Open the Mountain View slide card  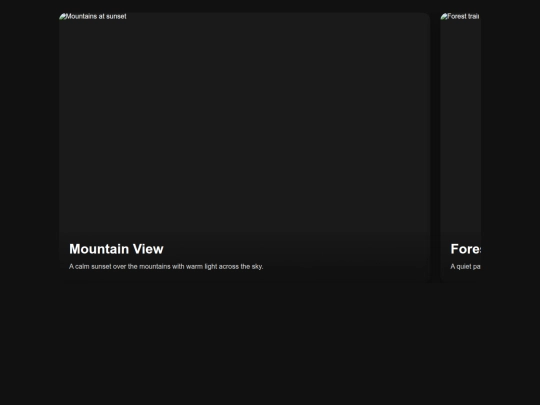[245, 147]
